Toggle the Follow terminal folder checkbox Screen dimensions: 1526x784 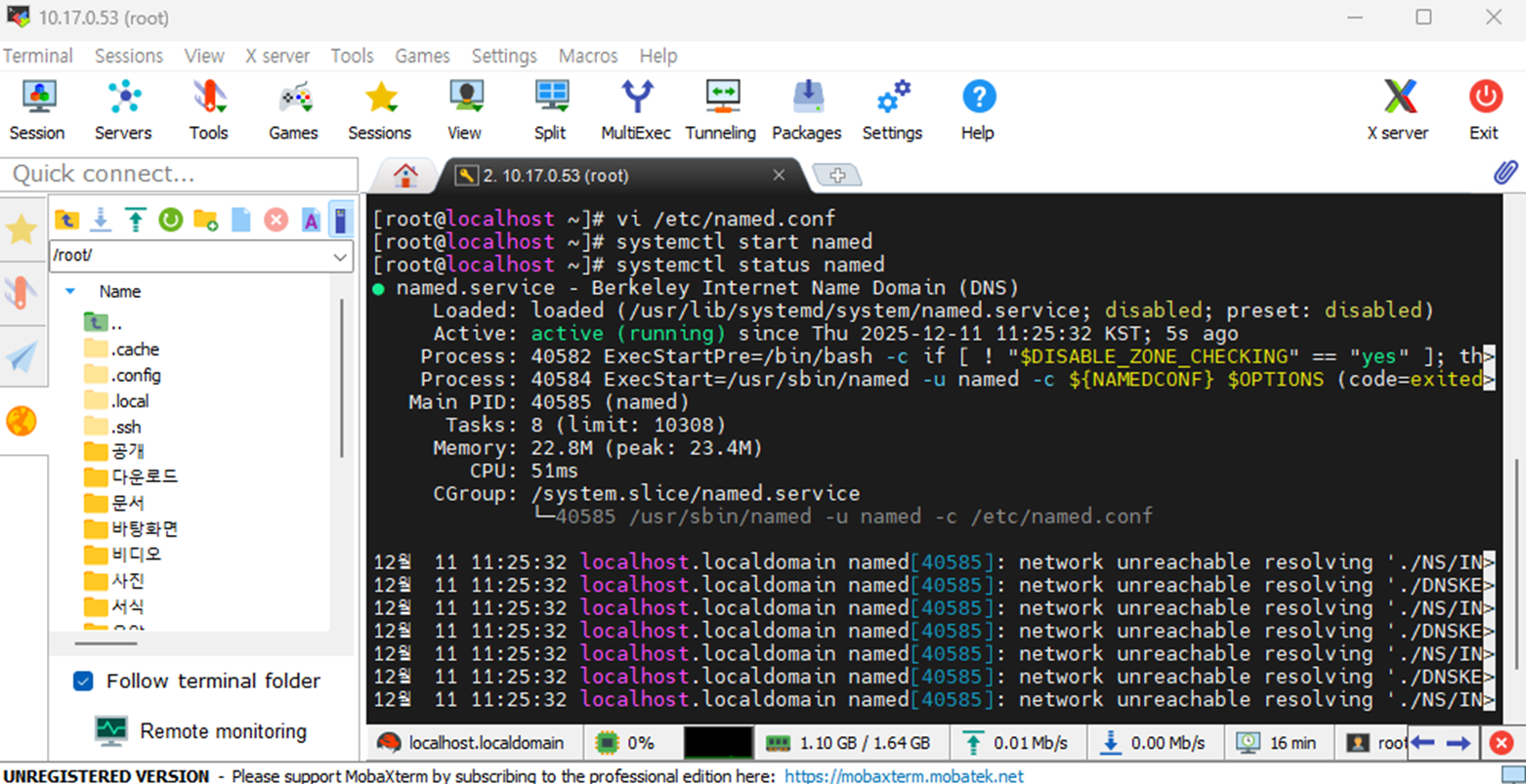[83, 681]
